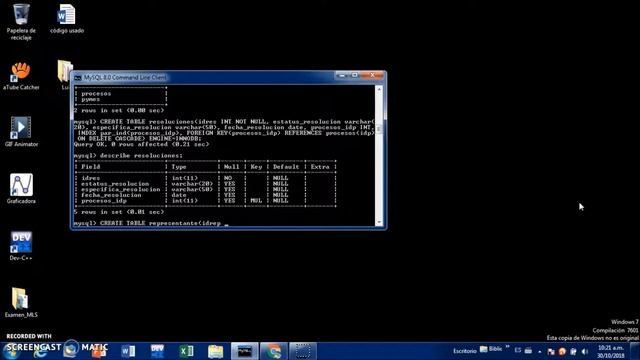
Task: Click 'estatus_resolucion' in the Field column
Action: tap(115, 184)
